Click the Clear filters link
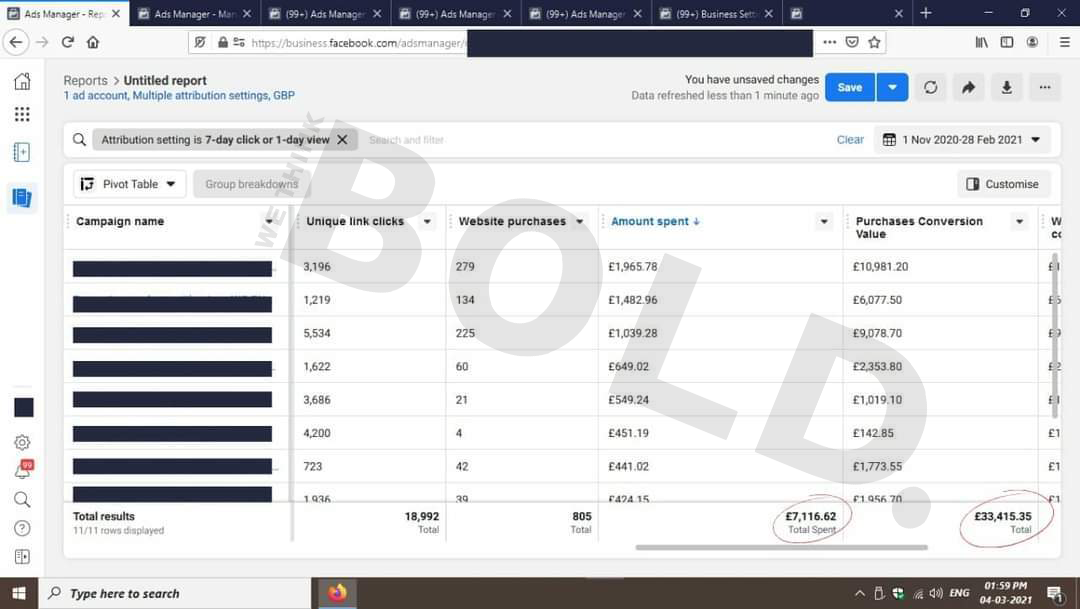1080x609 pixels. [850, 140]
